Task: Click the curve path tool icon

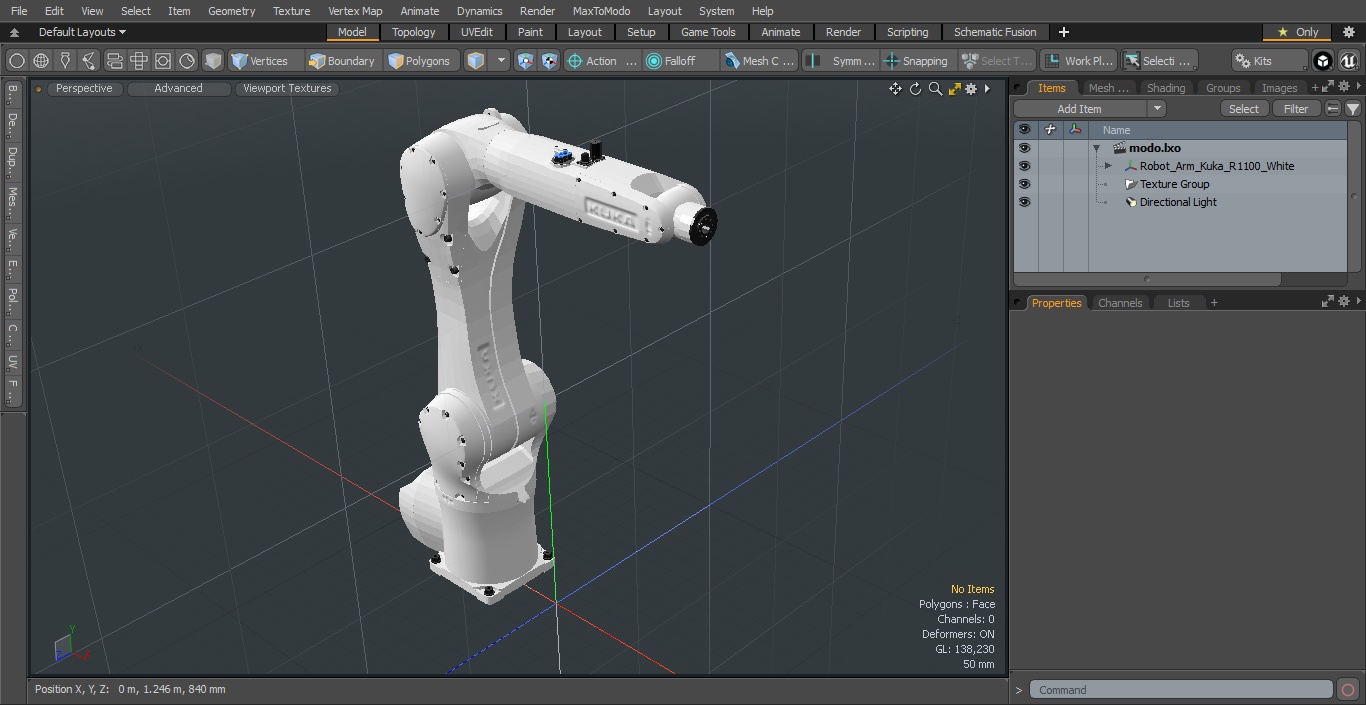Action: (x=89, y=61)
